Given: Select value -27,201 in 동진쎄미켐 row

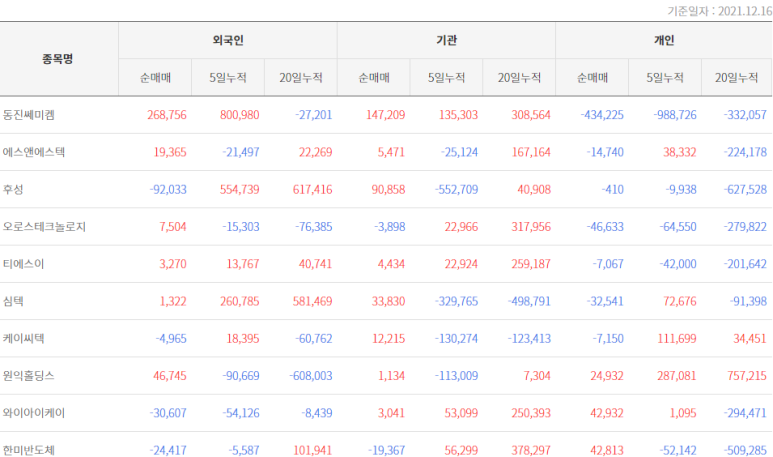Looking at the screenshot, I should [314, 115].
